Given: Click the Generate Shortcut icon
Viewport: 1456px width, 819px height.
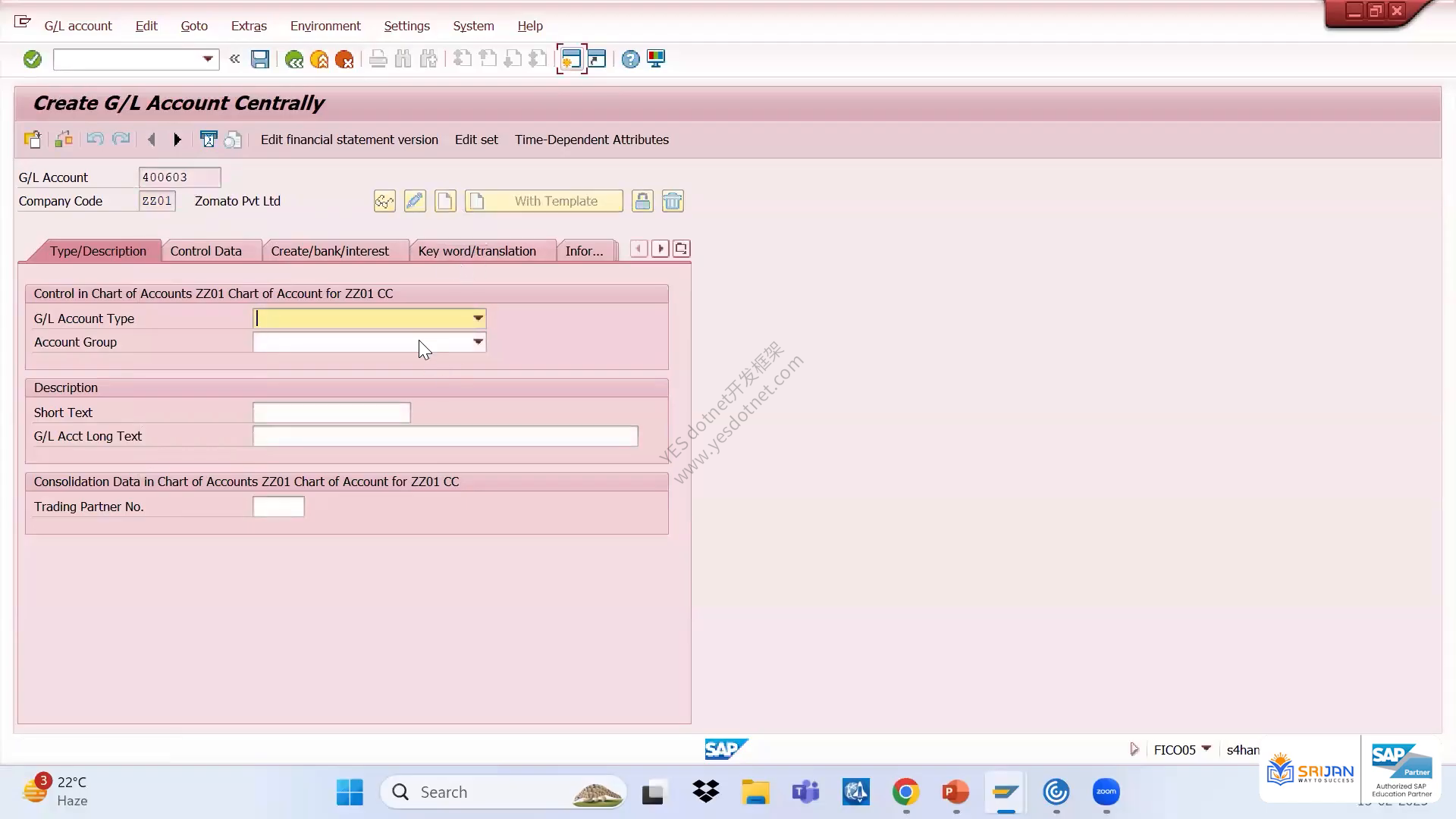Looking at the screenshot, I should click(x=597, y=59).
